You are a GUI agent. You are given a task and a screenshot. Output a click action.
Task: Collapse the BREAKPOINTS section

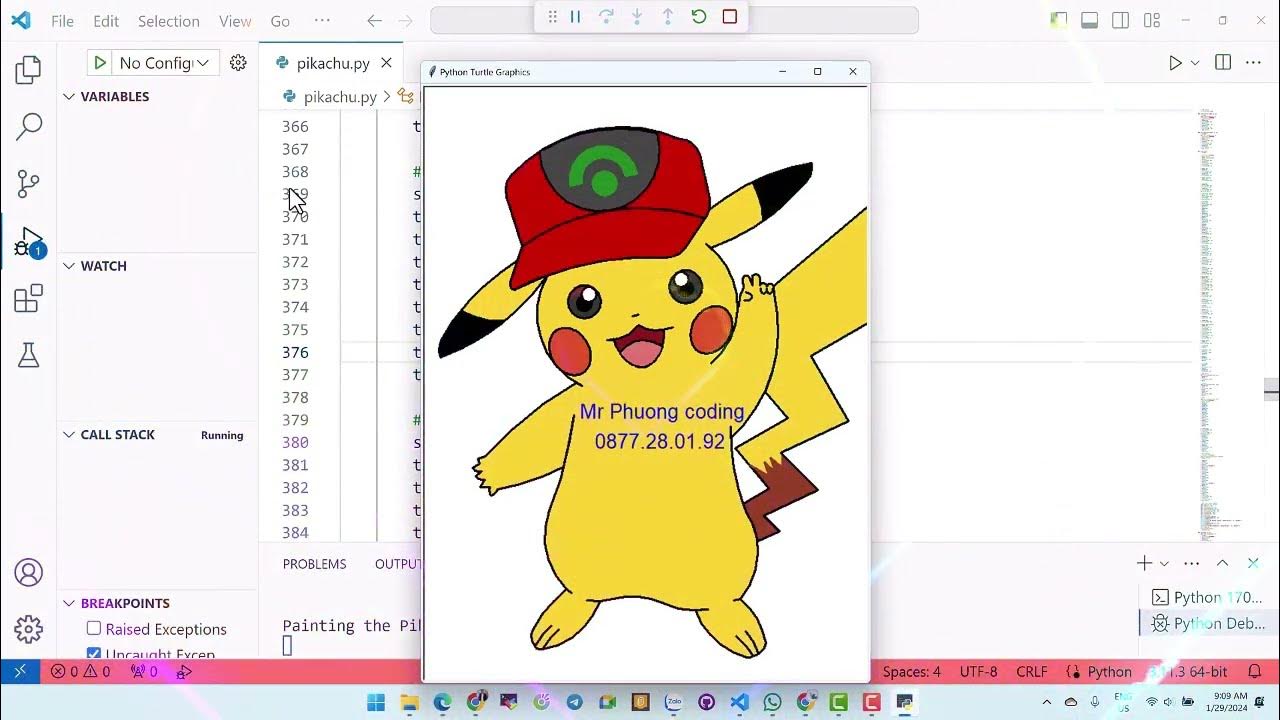69,603
